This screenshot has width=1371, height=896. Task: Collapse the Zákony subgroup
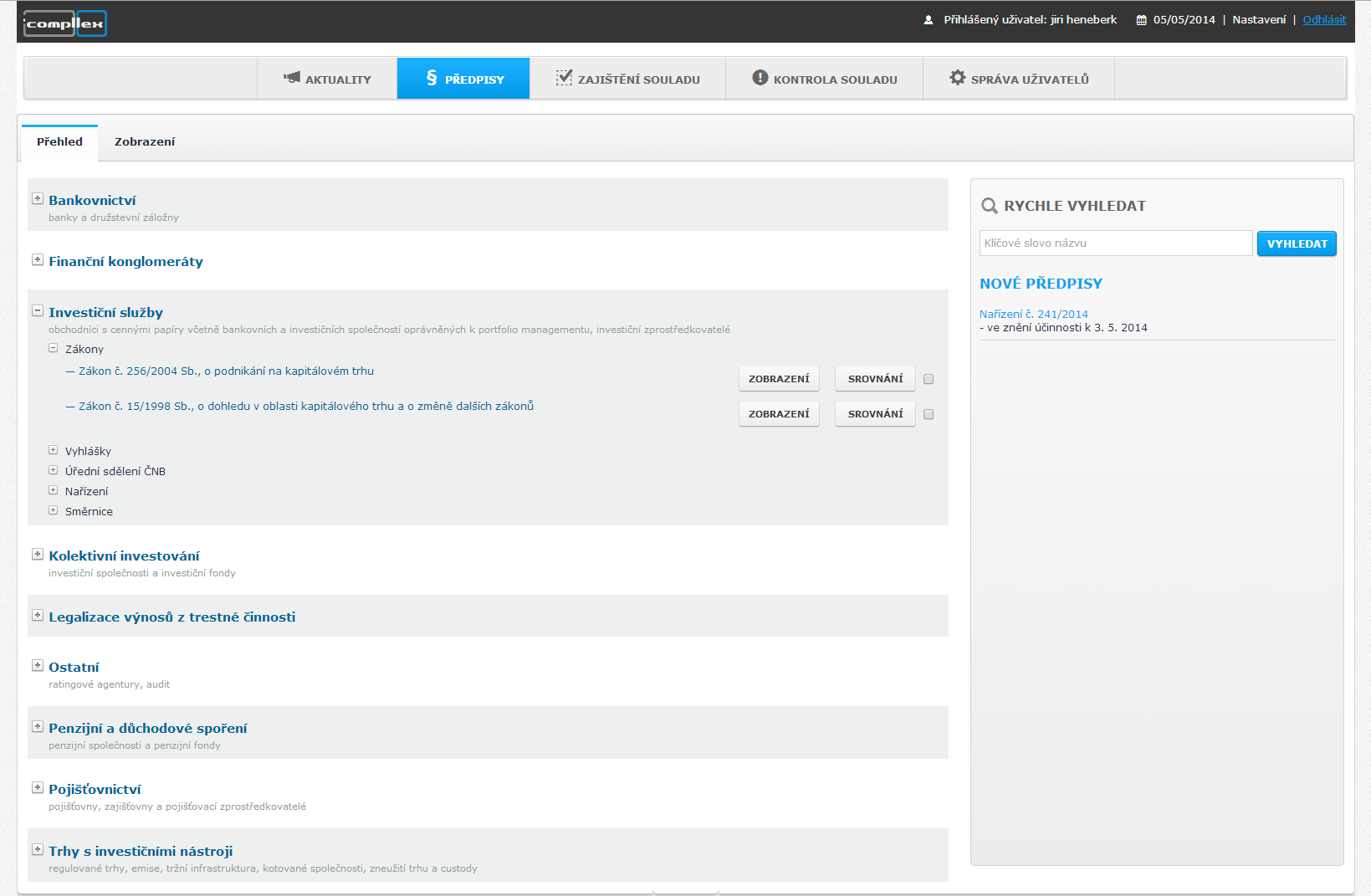point(54,348)
